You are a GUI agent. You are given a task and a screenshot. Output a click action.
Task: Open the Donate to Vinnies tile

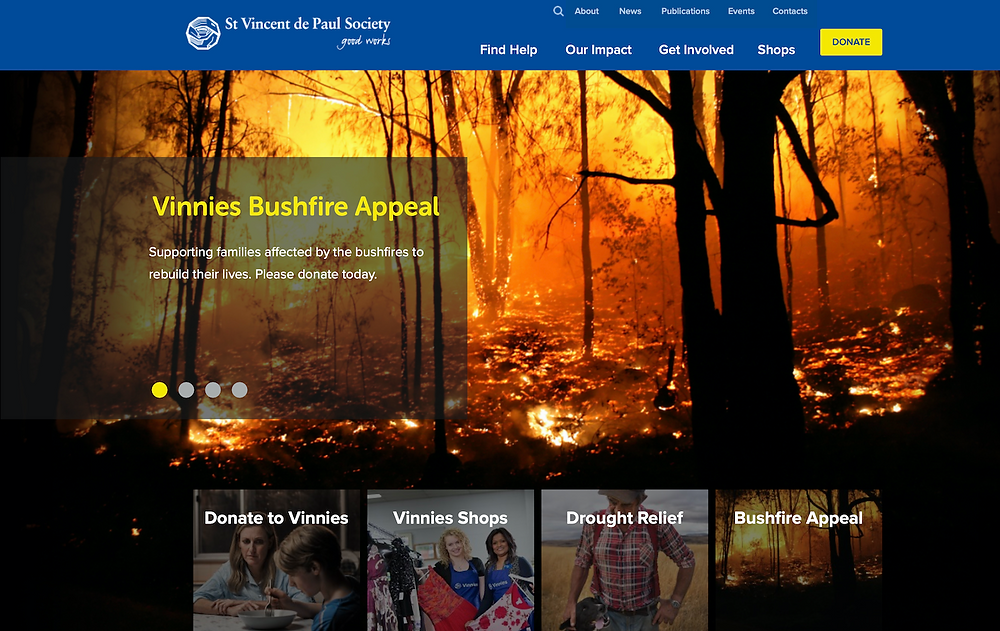pos(276,560)
